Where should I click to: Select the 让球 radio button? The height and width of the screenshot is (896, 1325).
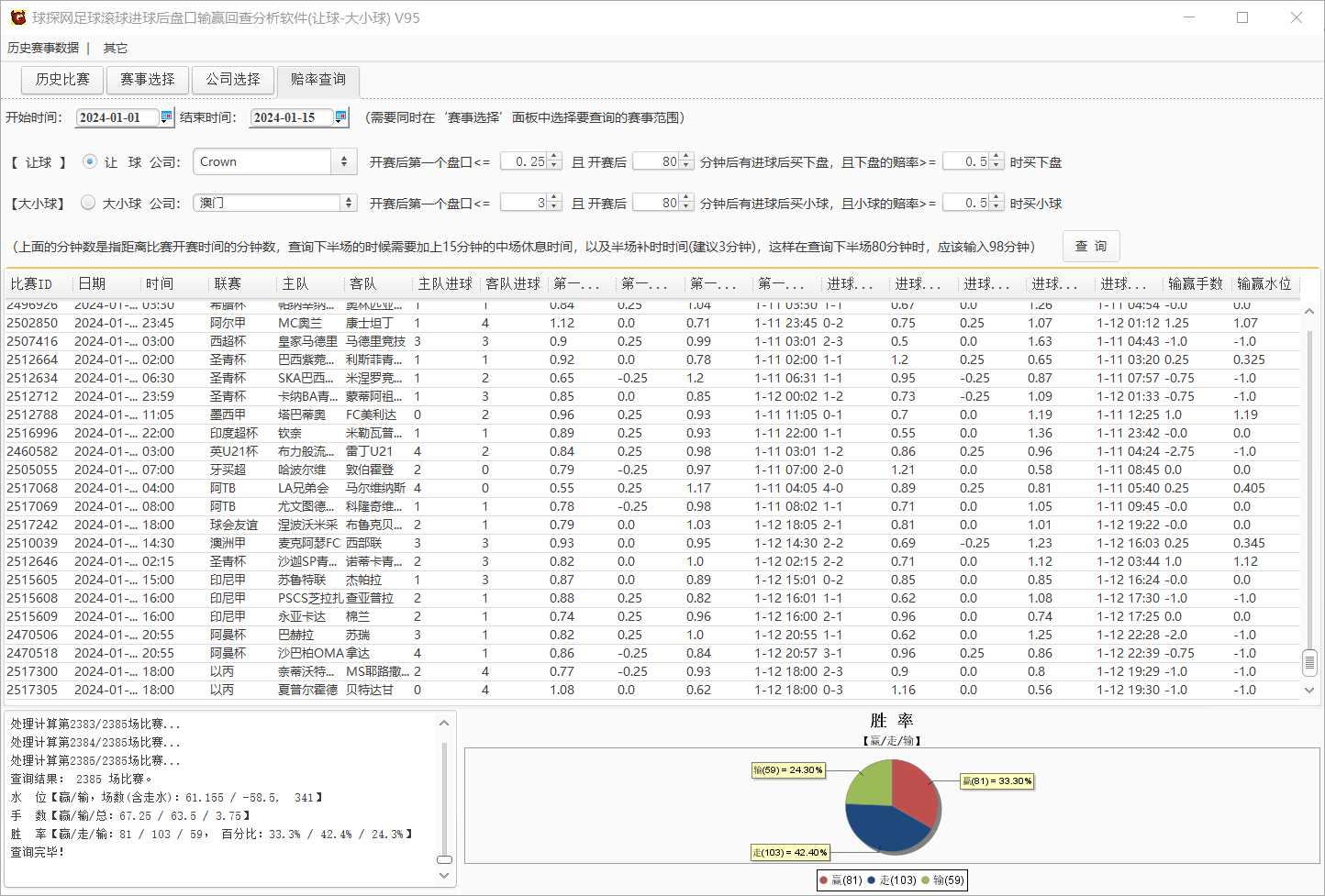point(89,161)
